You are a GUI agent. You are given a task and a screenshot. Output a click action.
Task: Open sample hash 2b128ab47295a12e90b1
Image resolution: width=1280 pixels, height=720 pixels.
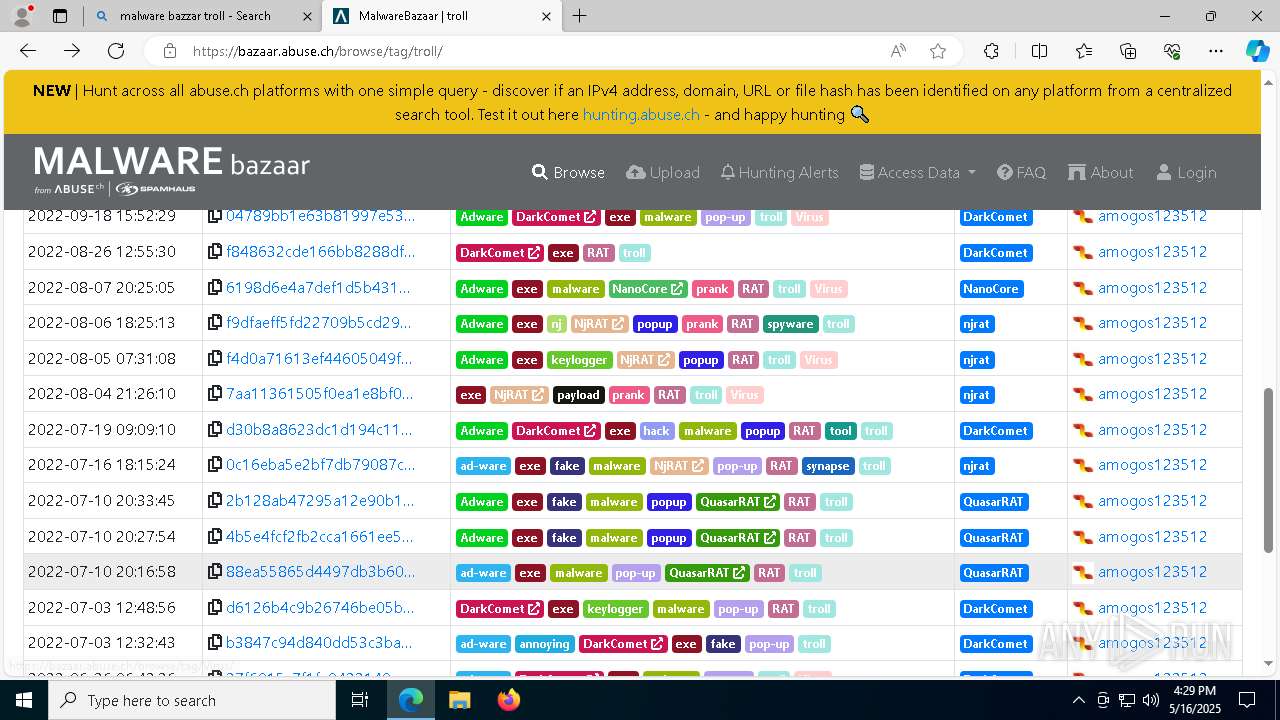click(x=320, y=501)
